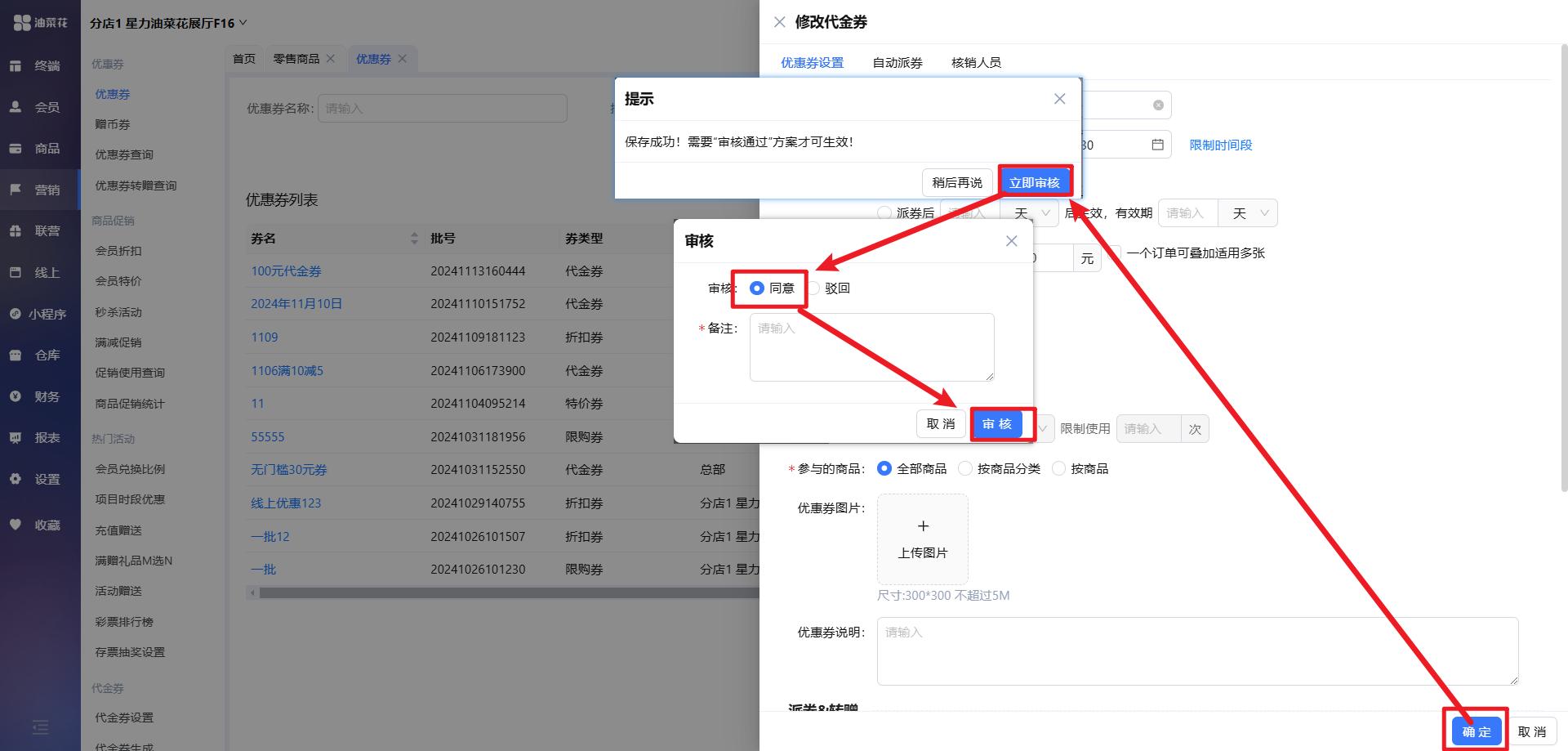1568x751 pixels.
Task: Close the 零售商品 tab with its X
Action: (331, 58)
